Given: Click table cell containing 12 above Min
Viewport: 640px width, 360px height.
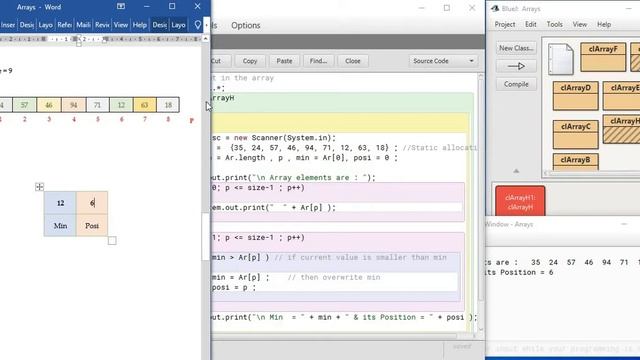Looking at the screenshot, I should pos(60,203).
